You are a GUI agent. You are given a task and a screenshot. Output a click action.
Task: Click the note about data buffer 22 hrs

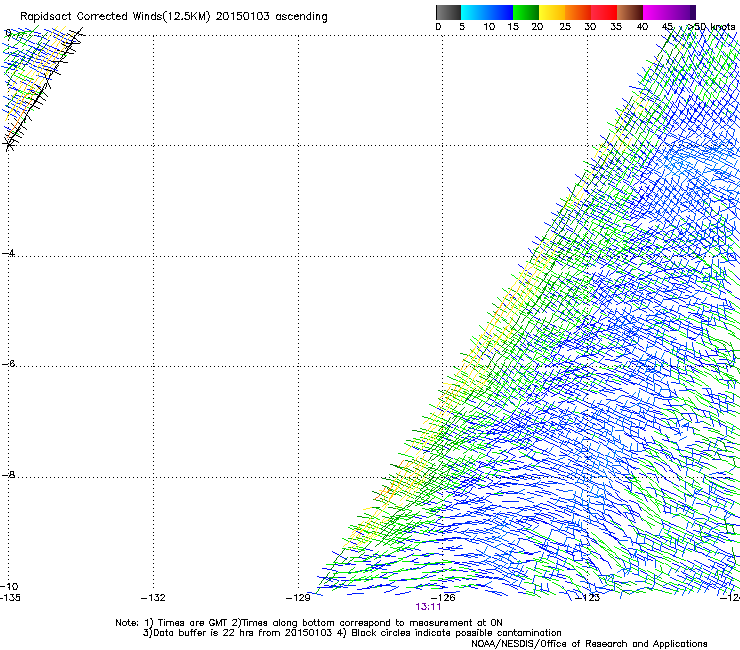tap(237, 633)
